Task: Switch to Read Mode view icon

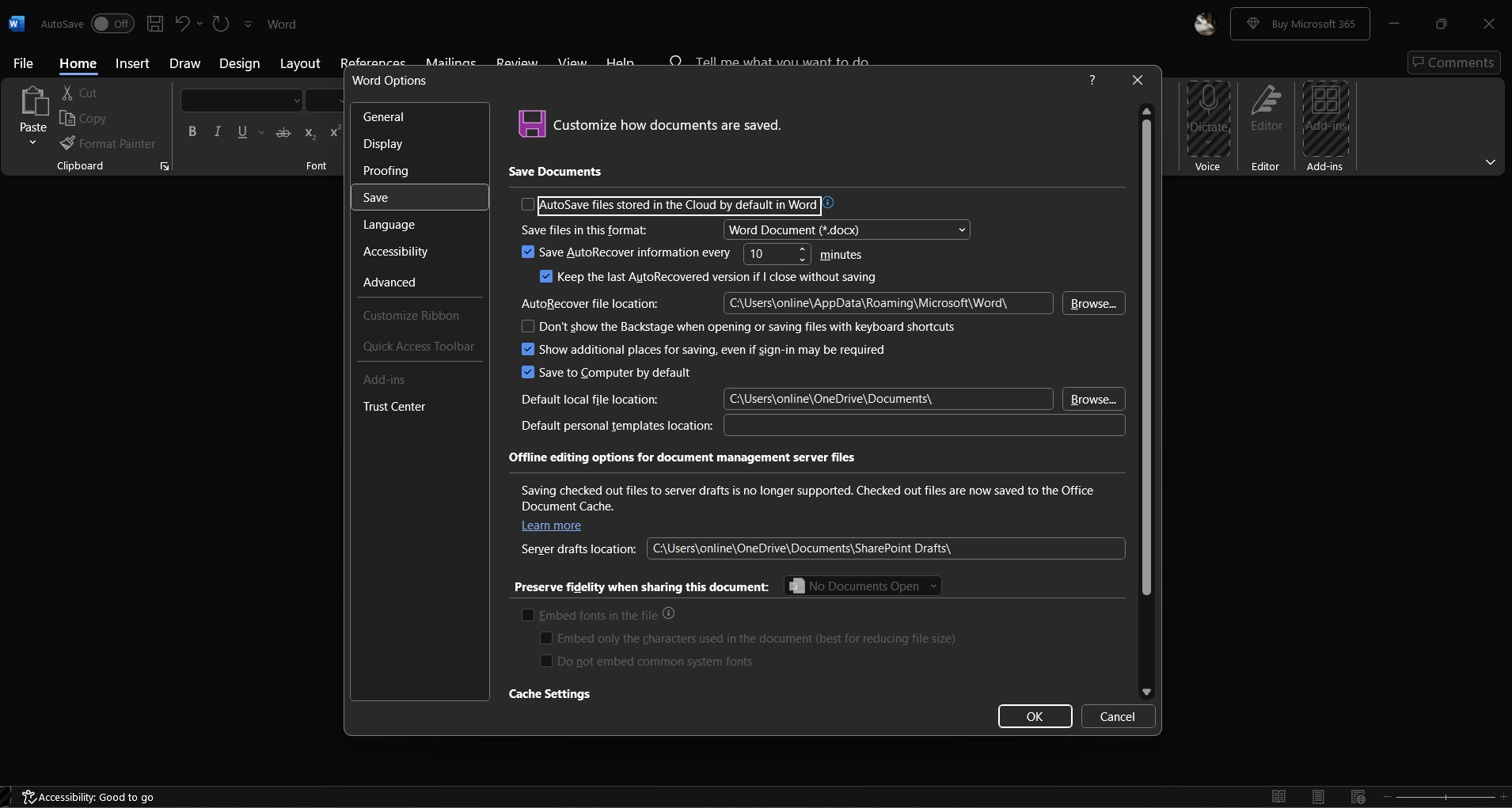Action: (1278, 797)
